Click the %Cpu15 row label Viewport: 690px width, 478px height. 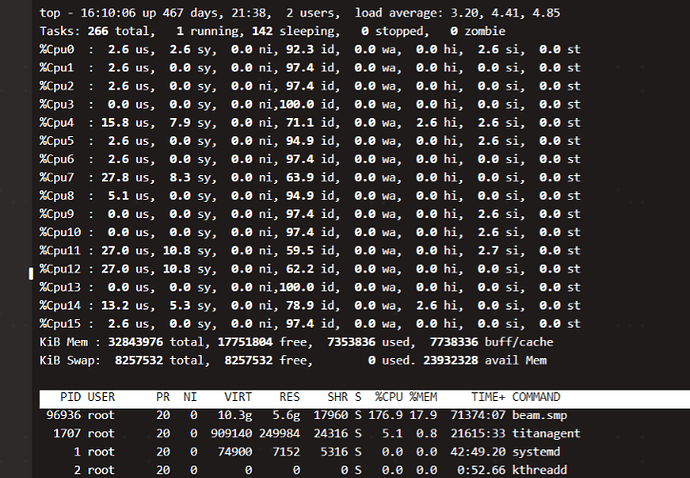61,323
